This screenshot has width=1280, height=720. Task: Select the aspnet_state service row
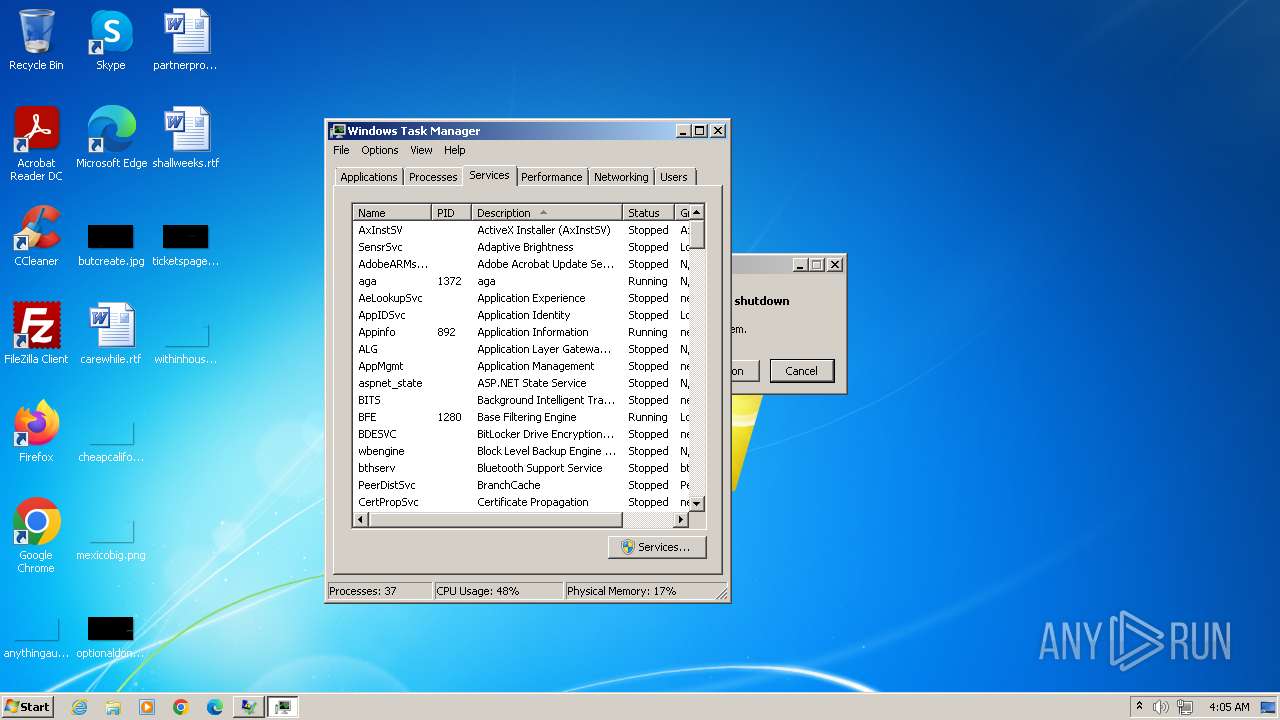tap(521, 383)
